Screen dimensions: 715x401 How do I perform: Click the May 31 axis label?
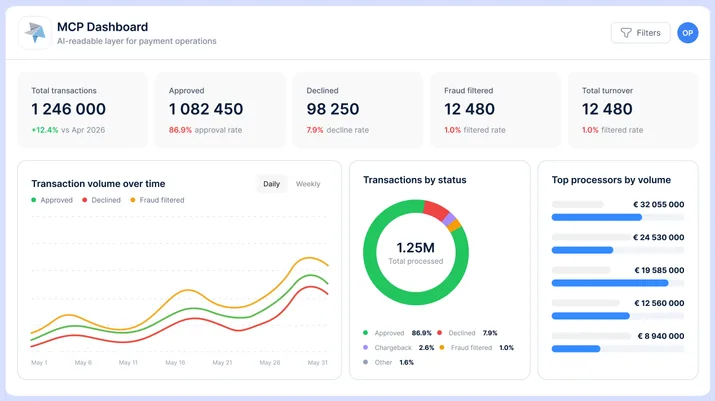(x=317, y=362)
